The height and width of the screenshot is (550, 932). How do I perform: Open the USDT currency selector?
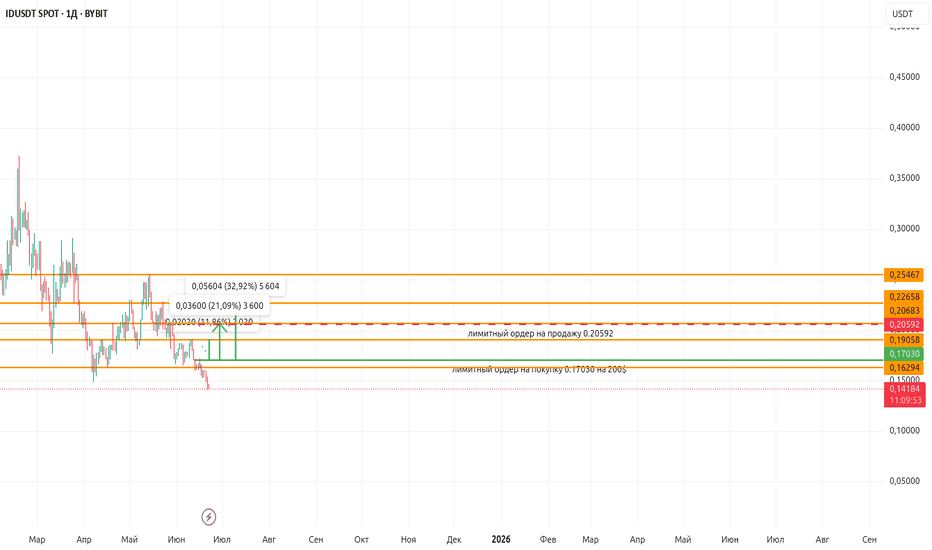(907, 14)
